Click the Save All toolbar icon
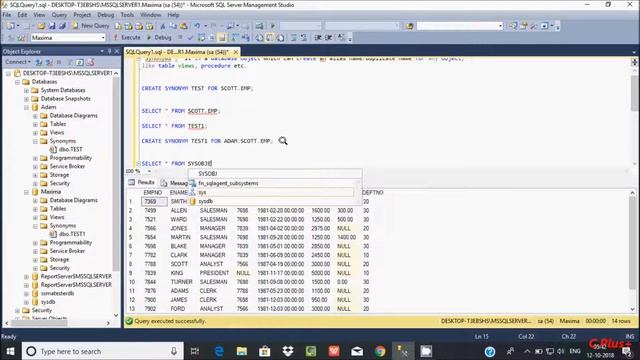 coord(62,26)
